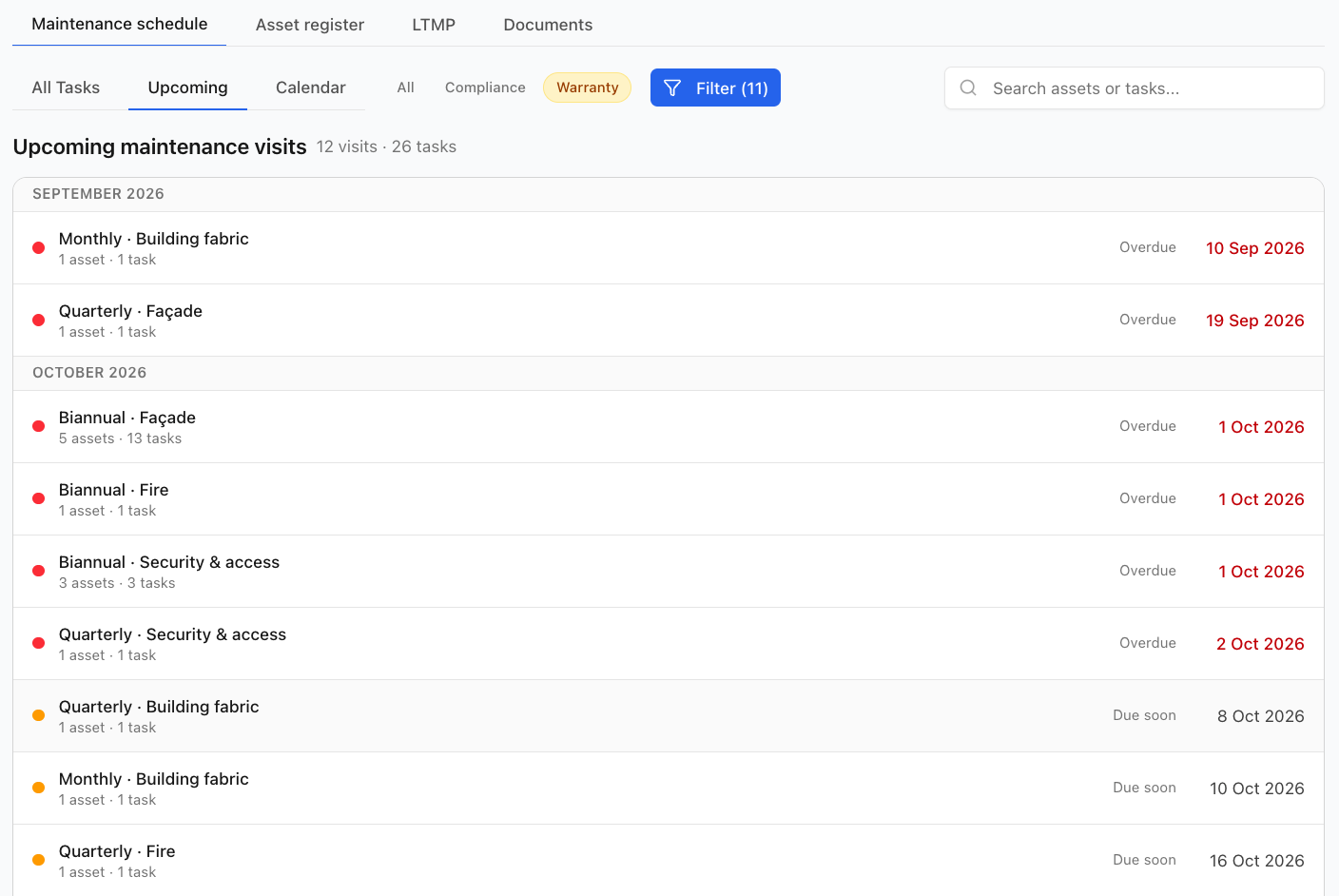The image size is (1339, 896).
Task: Click the 10 Sep 2026 due date
Action: click(x=1255, y=248)
